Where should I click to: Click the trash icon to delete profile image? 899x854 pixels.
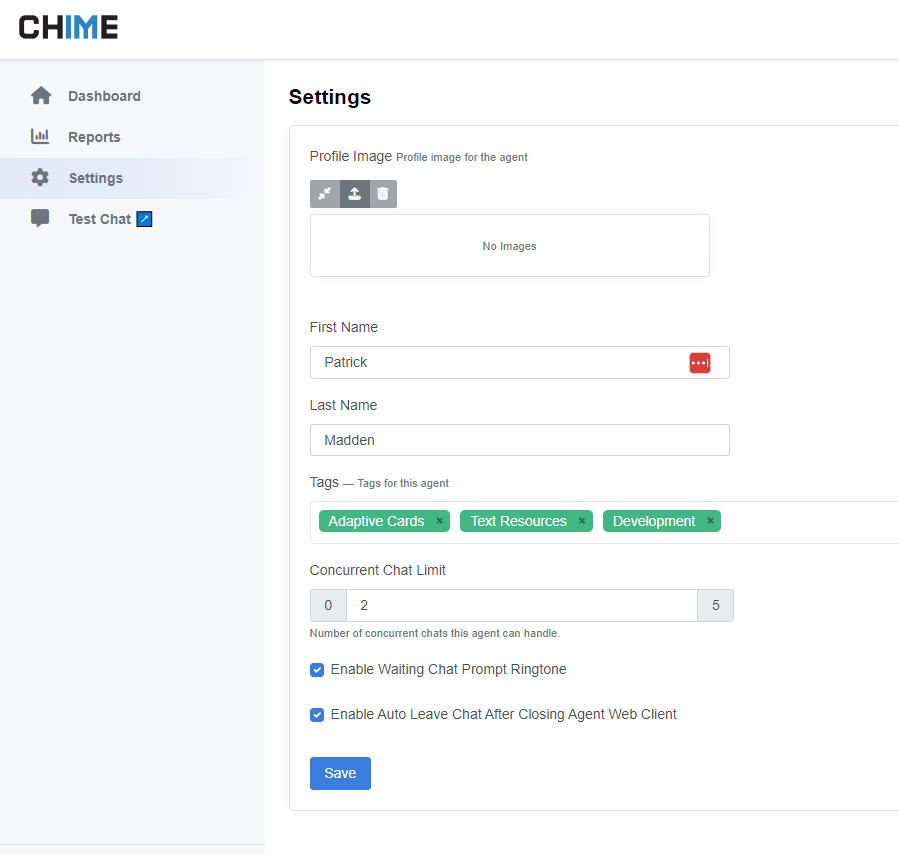[383, 194]
